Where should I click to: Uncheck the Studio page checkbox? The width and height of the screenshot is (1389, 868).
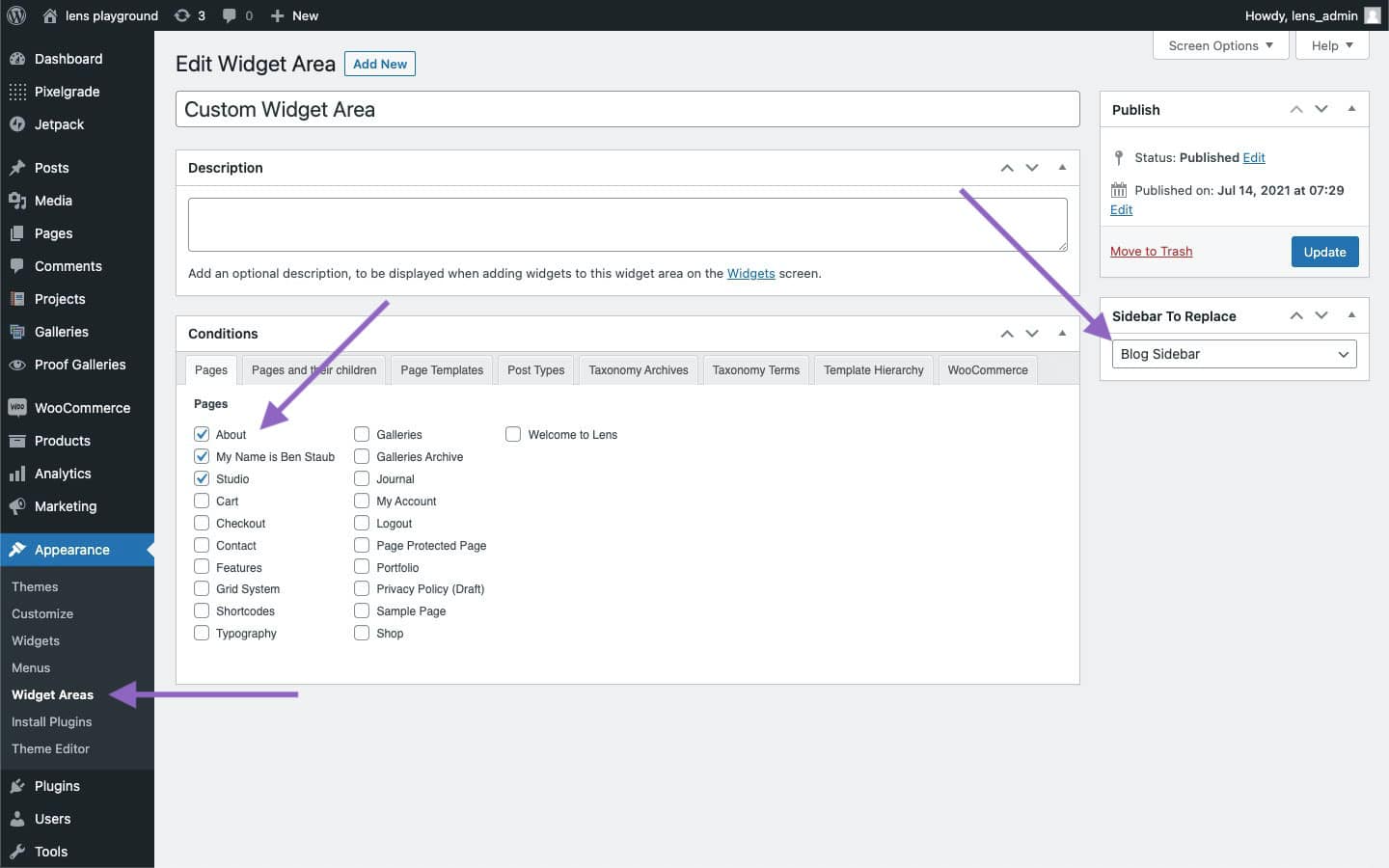(202, 478)
